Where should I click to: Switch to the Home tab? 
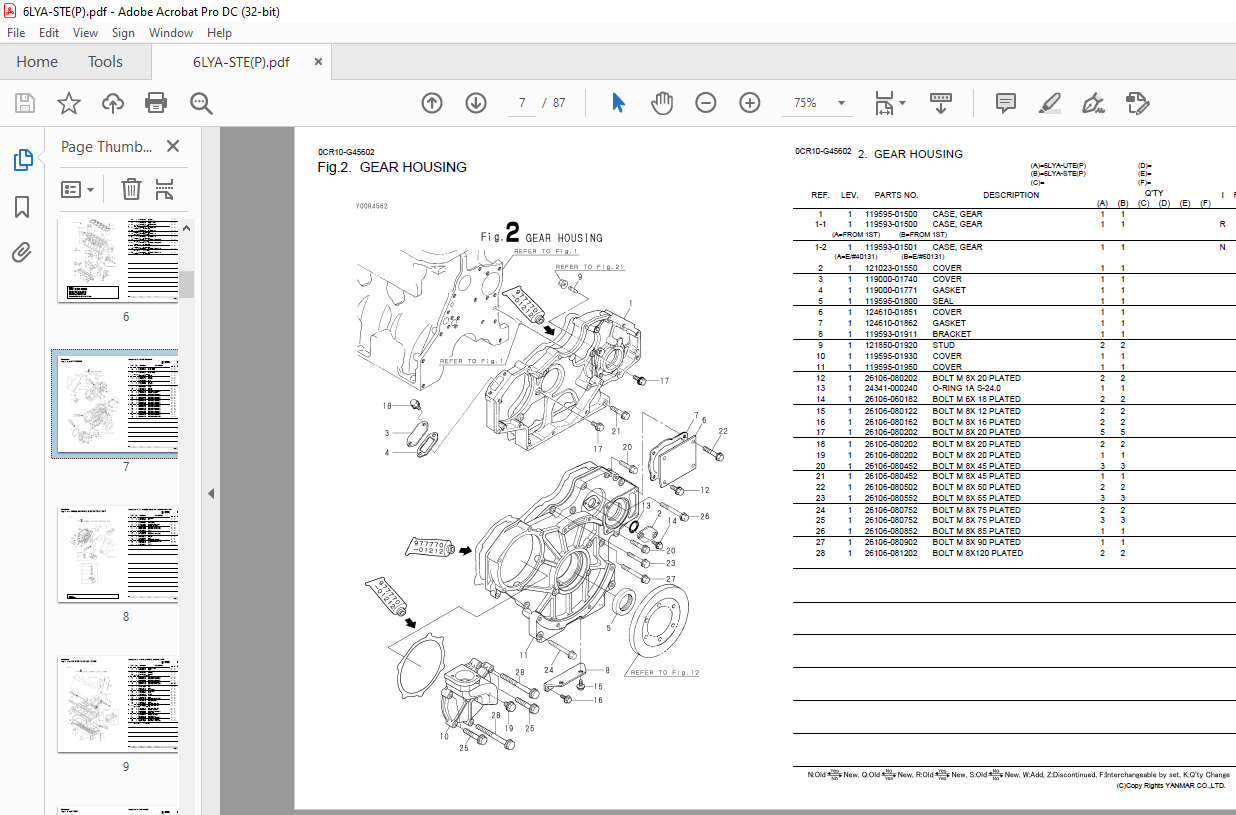[x=37, y=62]
